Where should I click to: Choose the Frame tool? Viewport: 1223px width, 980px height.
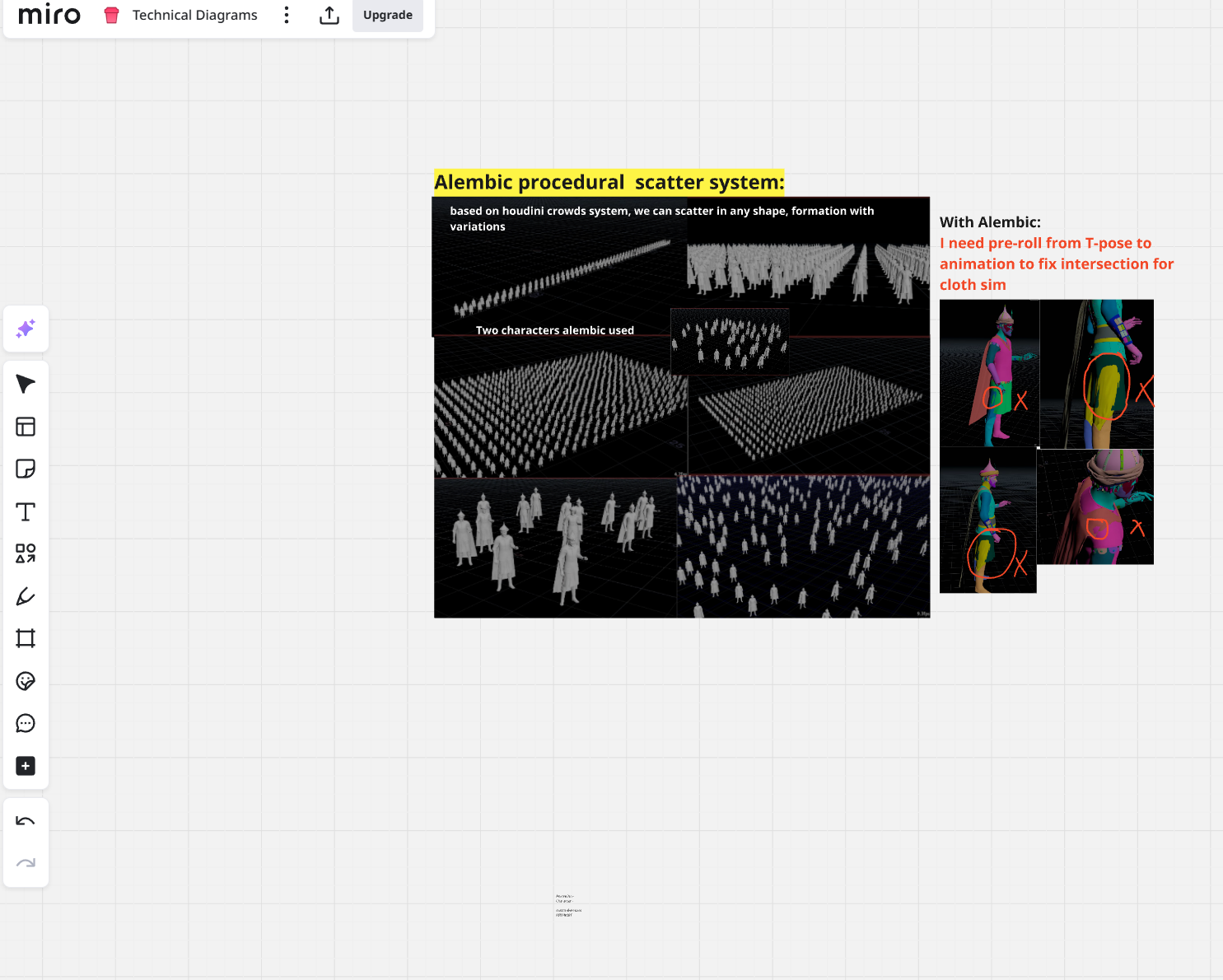click(x=26, y=638)
